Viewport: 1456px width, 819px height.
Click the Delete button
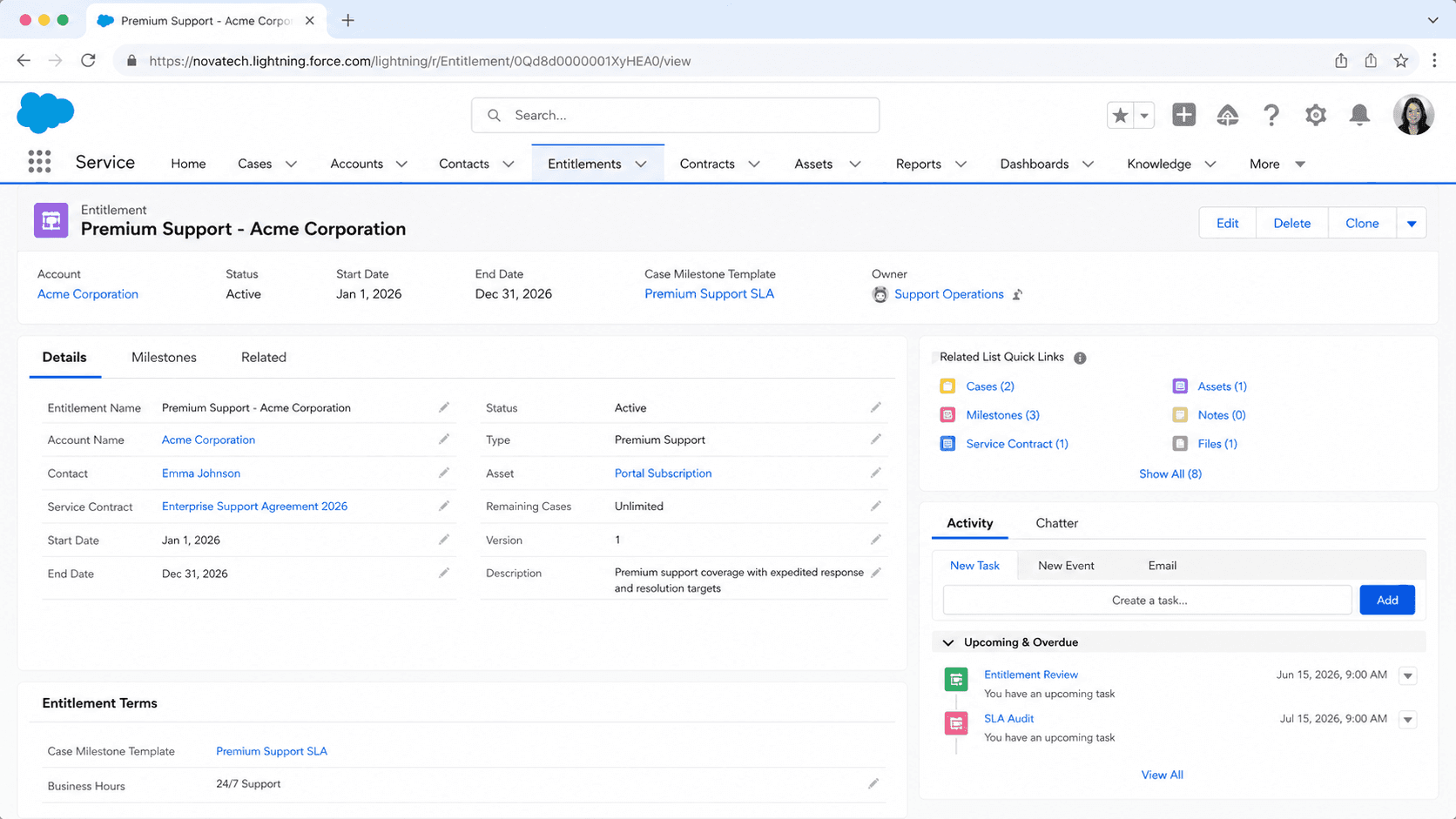click(1291, 224)
